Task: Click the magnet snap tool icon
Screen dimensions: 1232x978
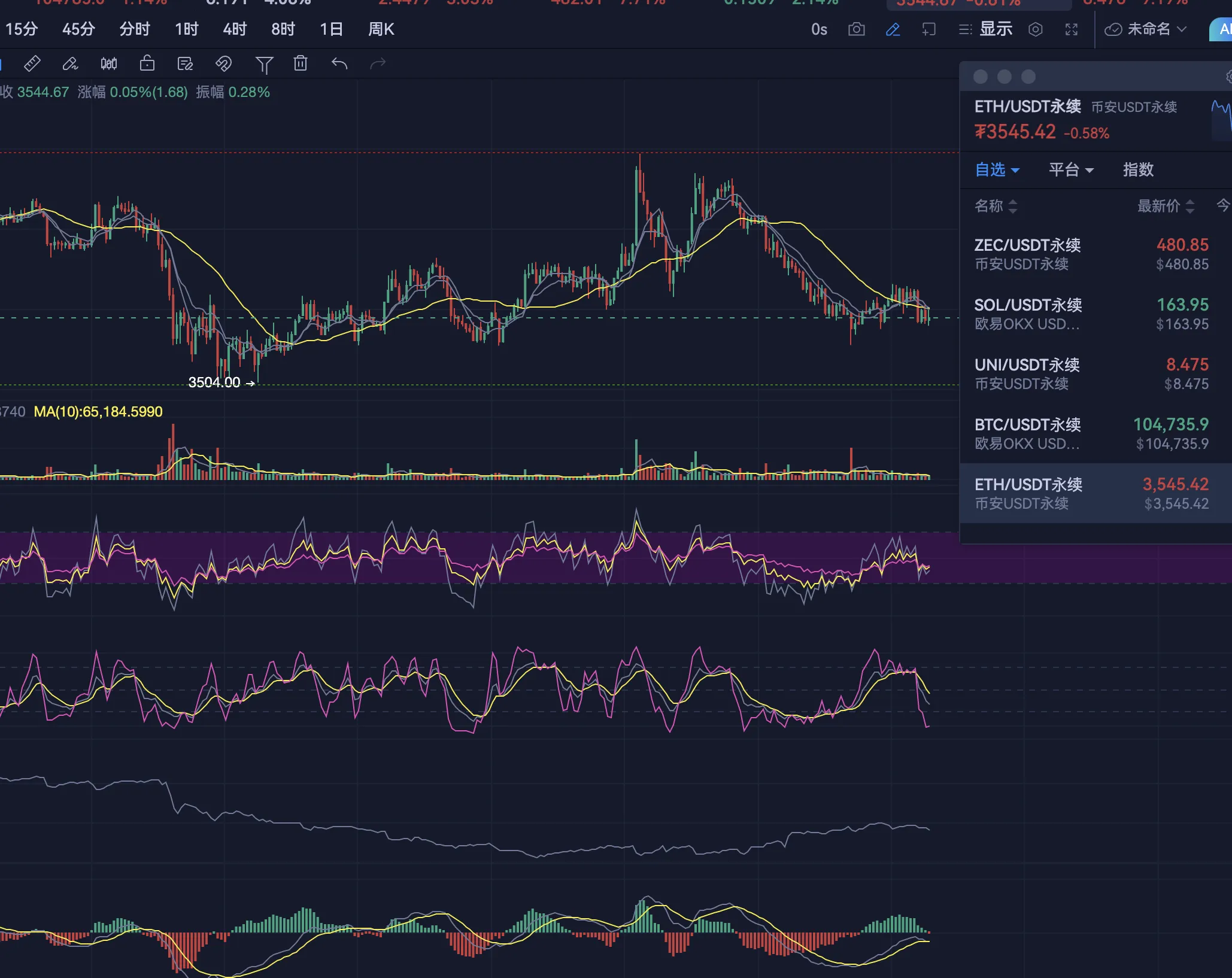Action: point(223,63)
